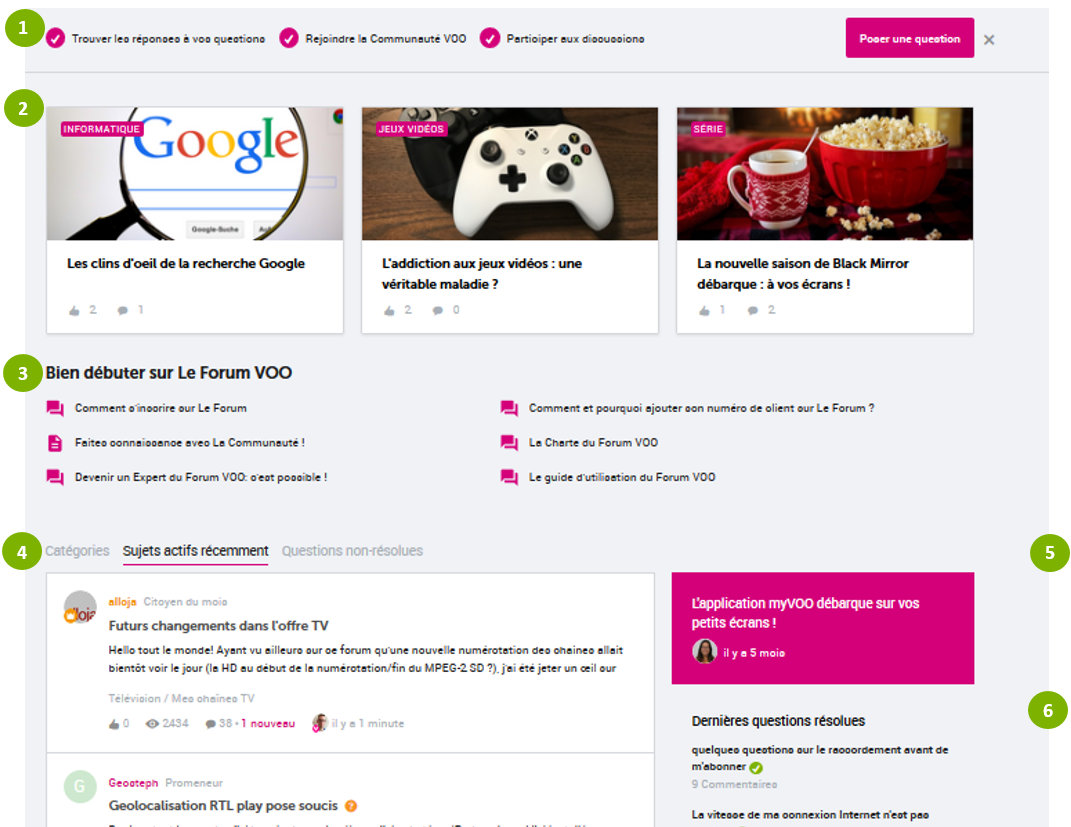Image resolution: width=1071 pixels, height=827 pixels.
Task: Open topic 'Geolocalisation RTL play pose soucis'
Action: [x=223, y=806]
